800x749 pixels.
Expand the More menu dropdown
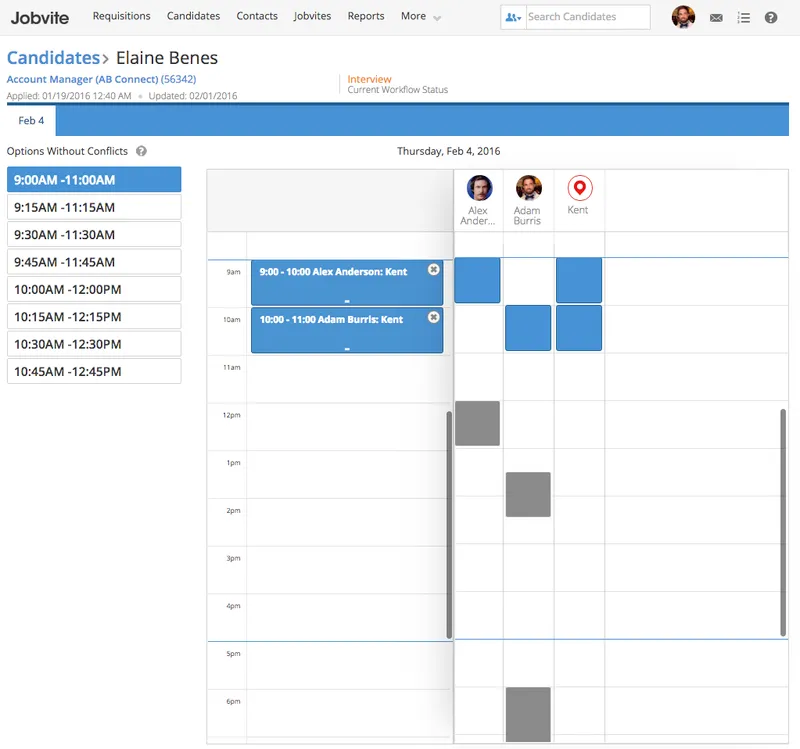420,16
